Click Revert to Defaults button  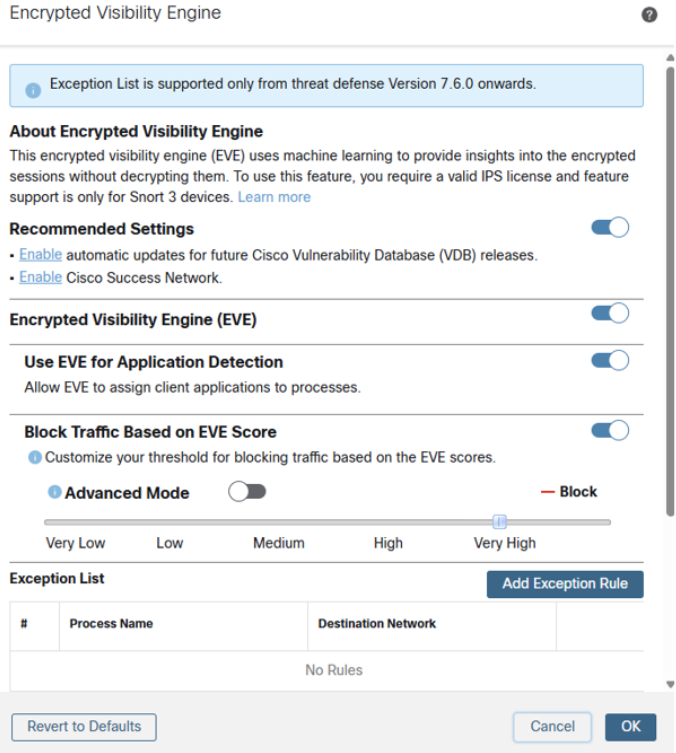coord(84,727)
